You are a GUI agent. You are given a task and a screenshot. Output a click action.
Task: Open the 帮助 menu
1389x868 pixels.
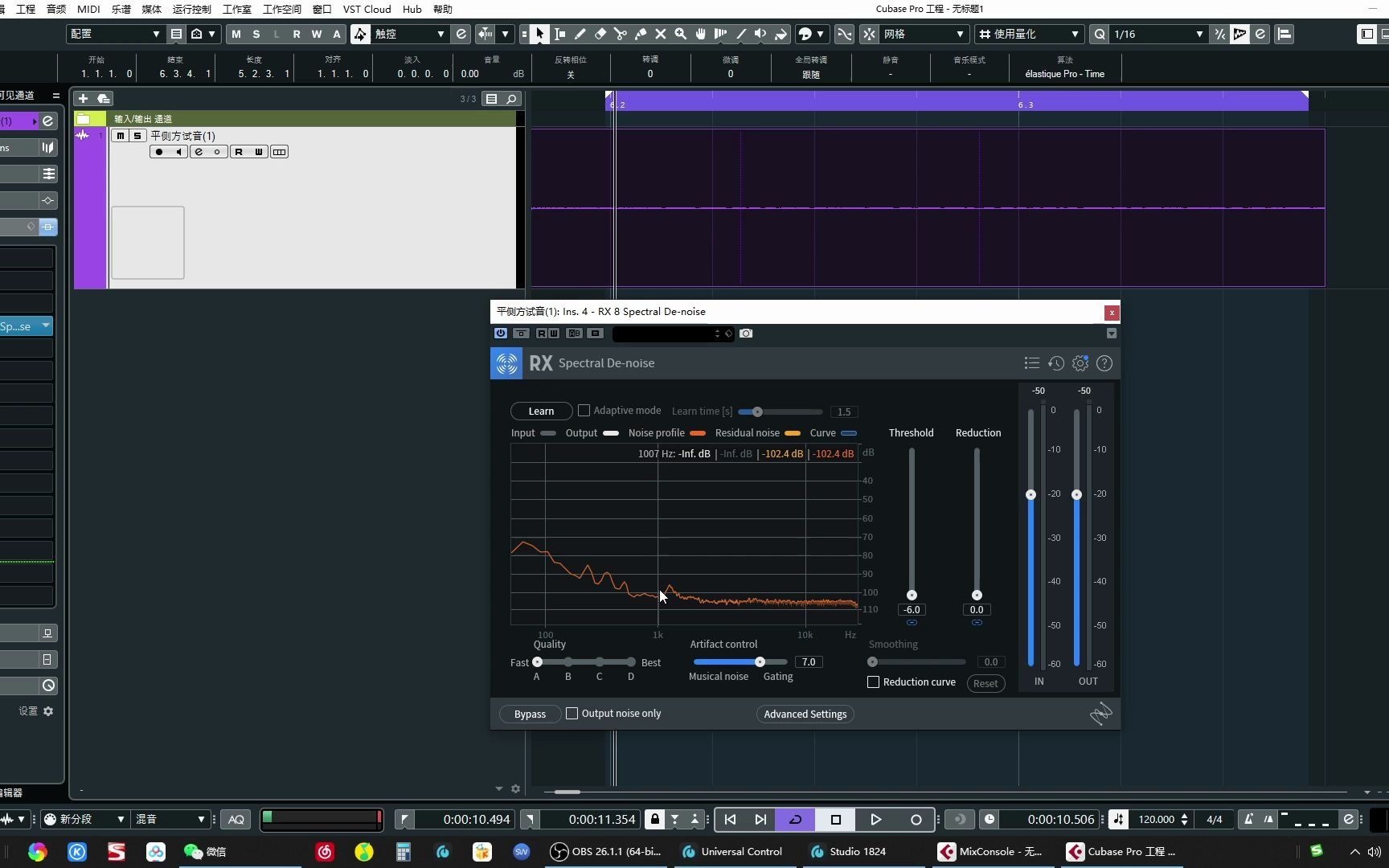click(442, 9)
